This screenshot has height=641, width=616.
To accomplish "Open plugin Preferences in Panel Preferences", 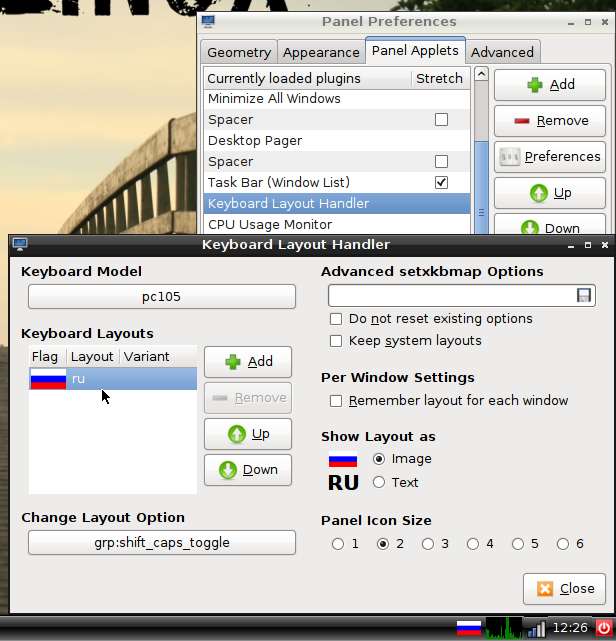I will (x=550, y=157).
